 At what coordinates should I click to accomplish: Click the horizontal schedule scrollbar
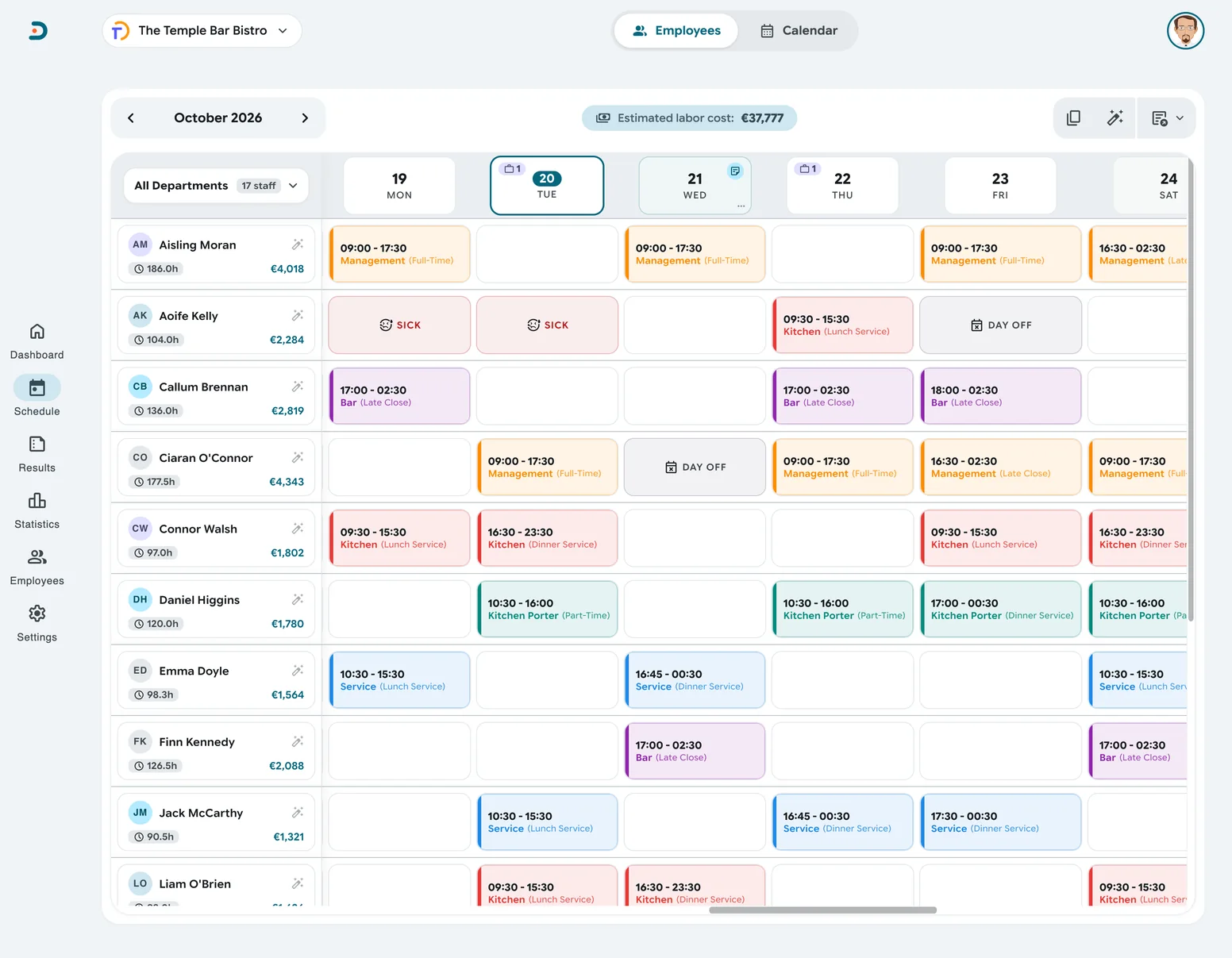[x=822, y=910]
